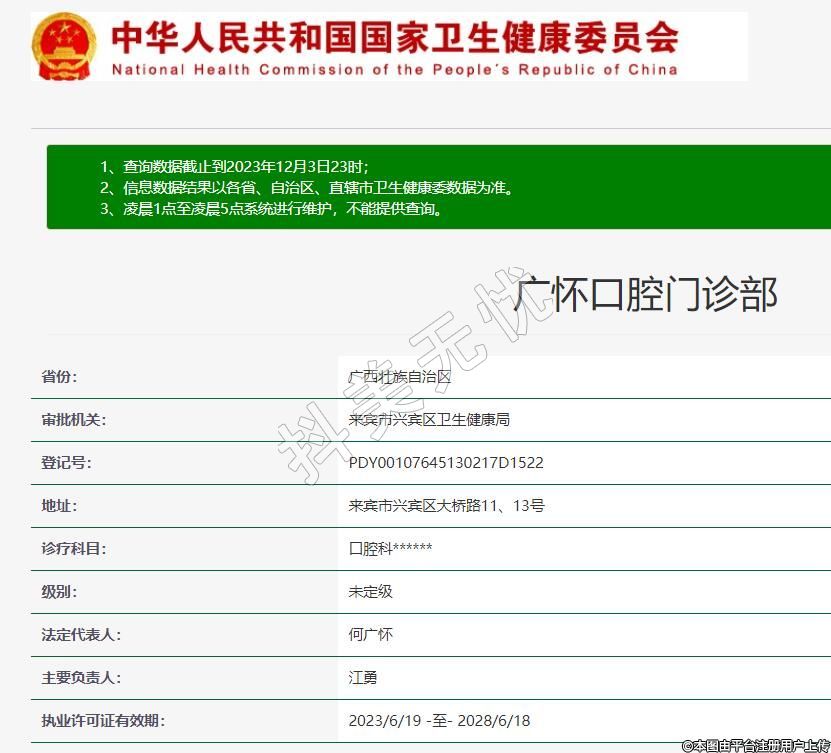Click the Chinese site title 中华人民共和国国家卫生健康委员会
The image size is (831, 753).
point(394,37)
